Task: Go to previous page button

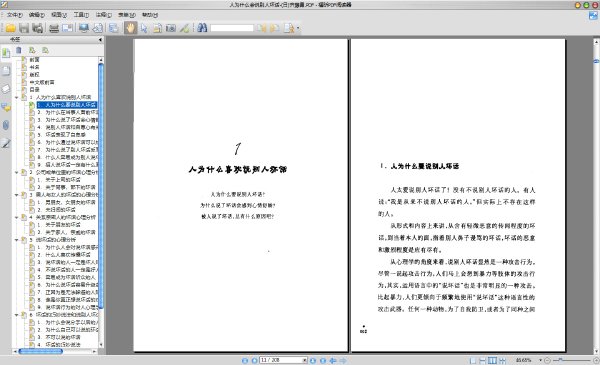Action: (254, 360)
